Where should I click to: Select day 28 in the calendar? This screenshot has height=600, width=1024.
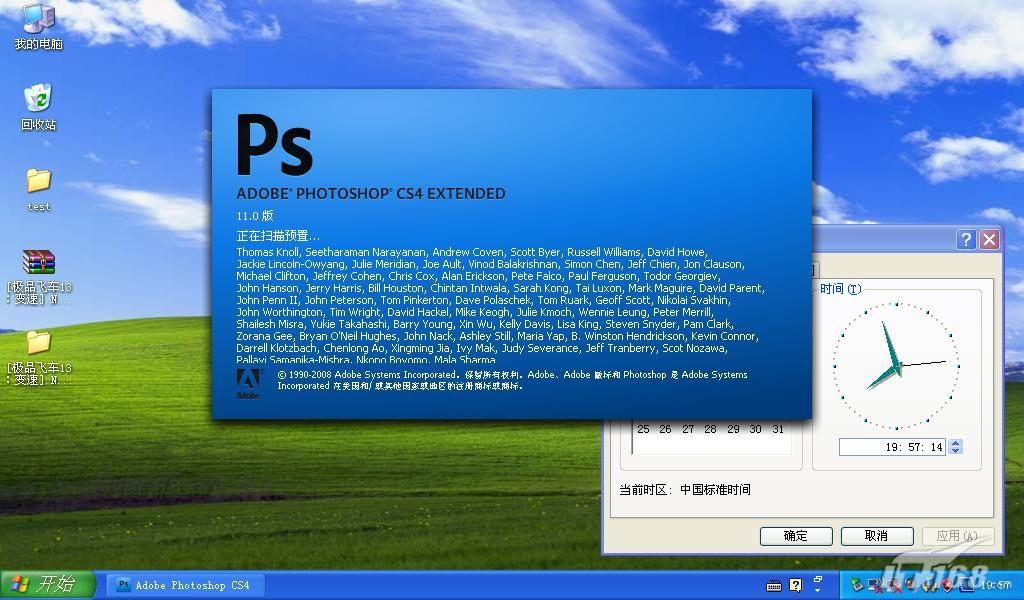(x=711, y=429)
